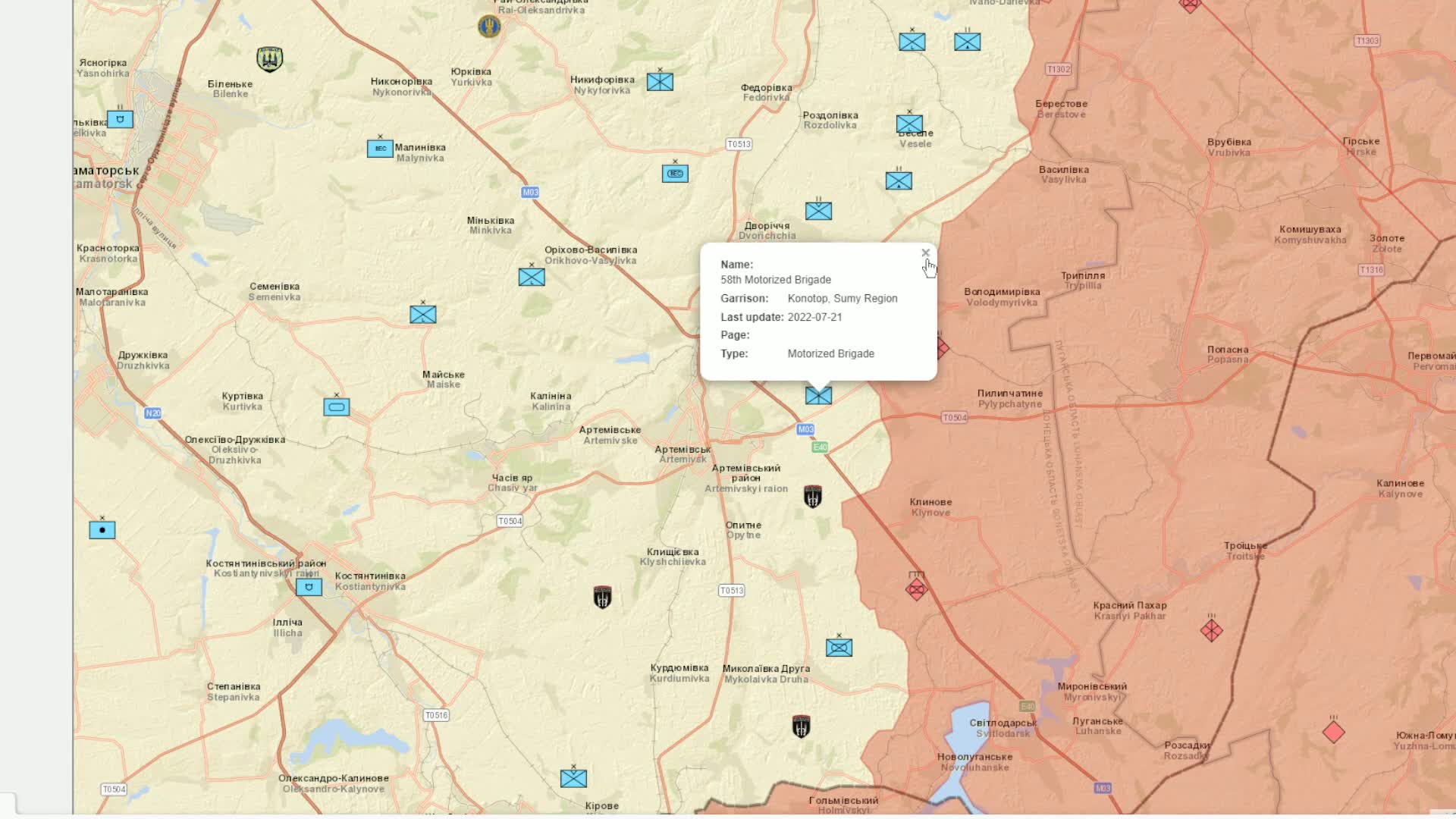Select the black shield emblem near Artemivskyi raion
The width and height of the screenshot is (1456, 819).
812,497
